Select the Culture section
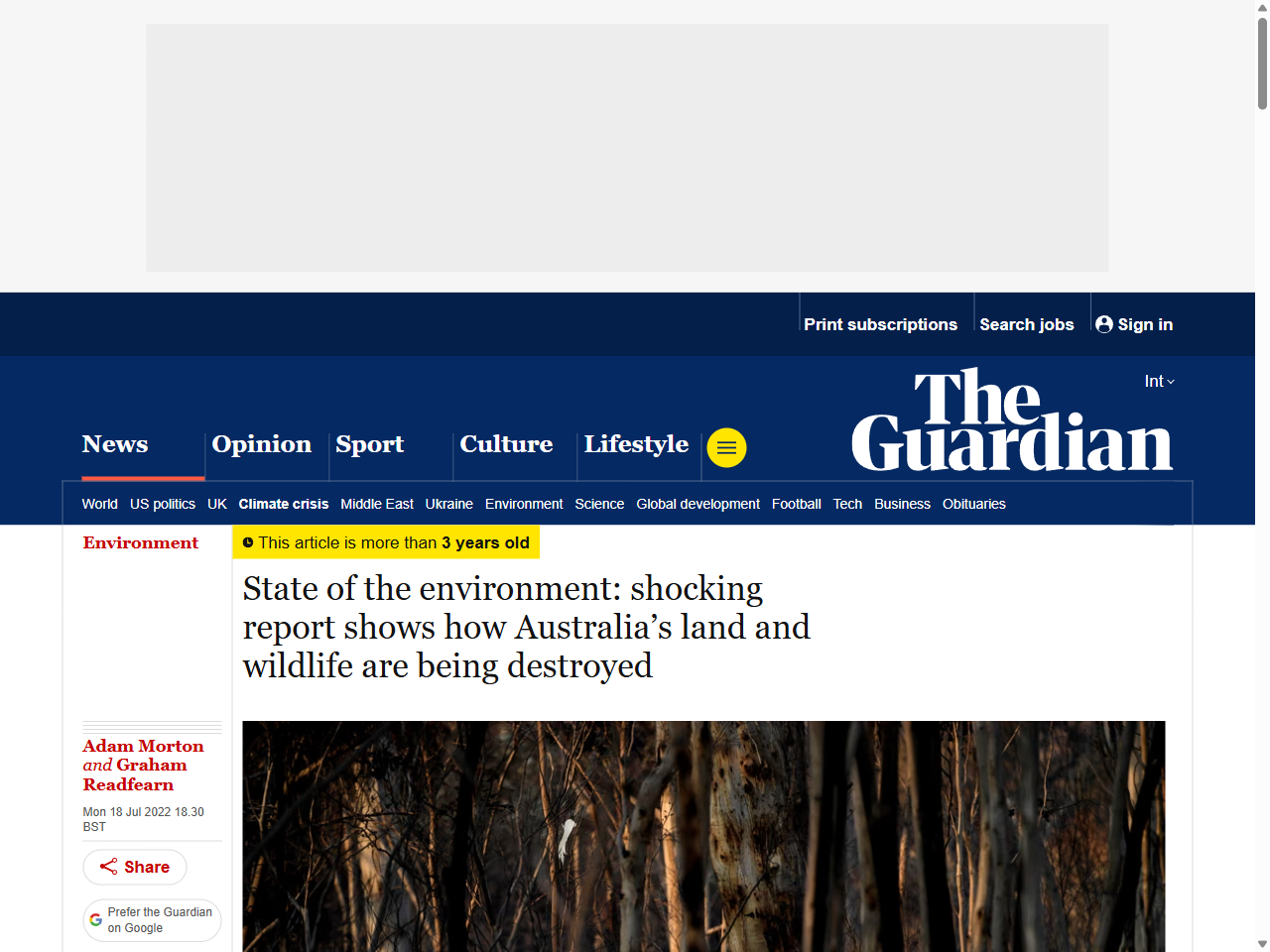The image size is (1270, 952). click(506, 444)
